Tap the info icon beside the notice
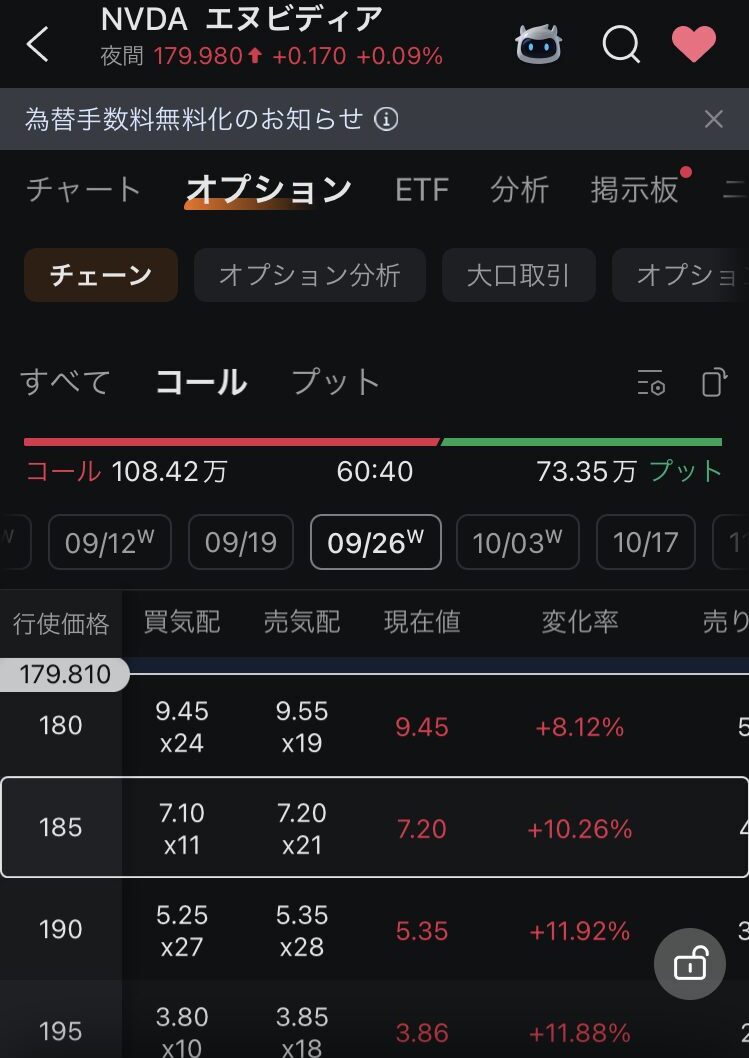749x1058 pixels. coord(386,120)
